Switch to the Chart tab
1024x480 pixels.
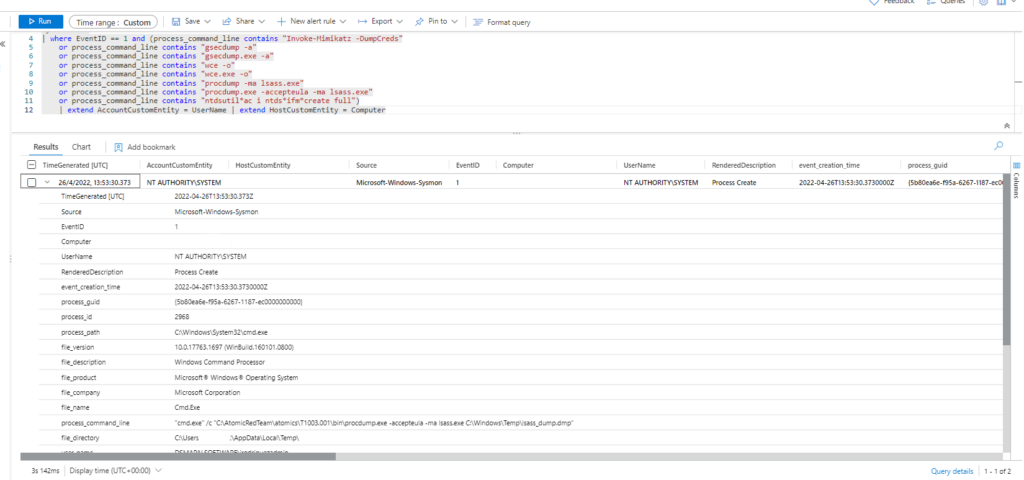[81, 146]
